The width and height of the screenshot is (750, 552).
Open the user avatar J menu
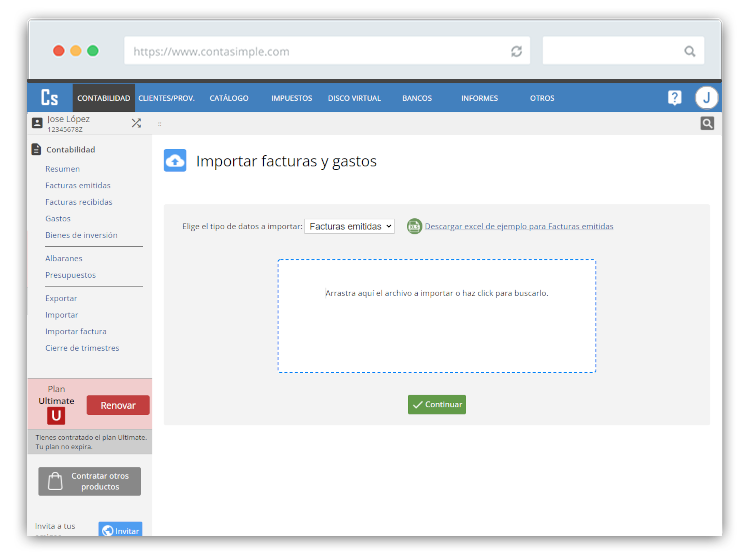click(707, 98)
